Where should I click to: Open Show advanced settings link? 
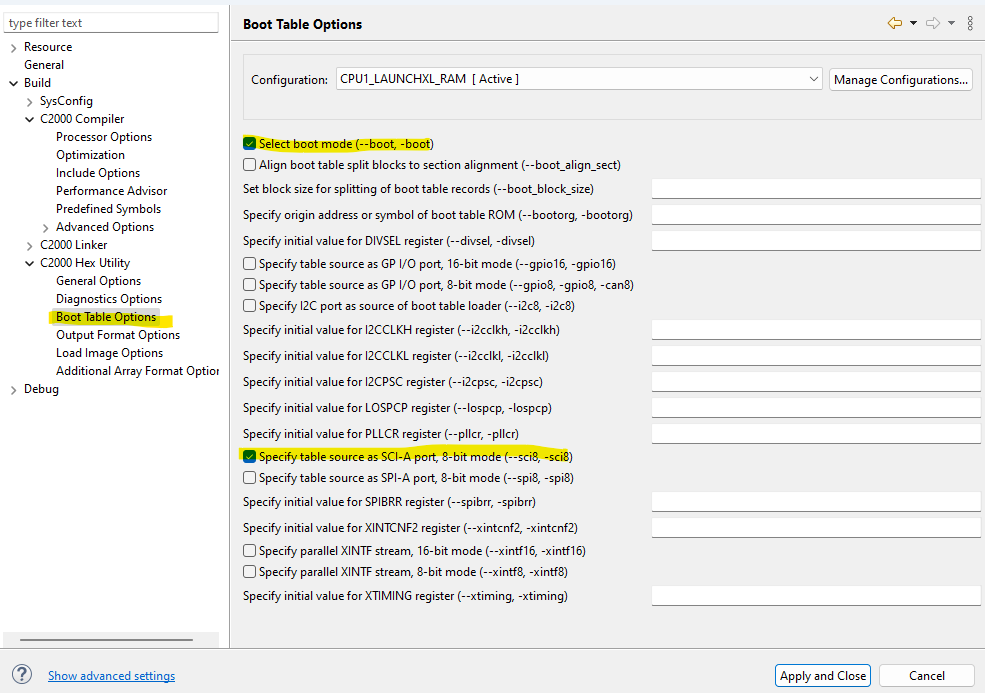[111, 676]
